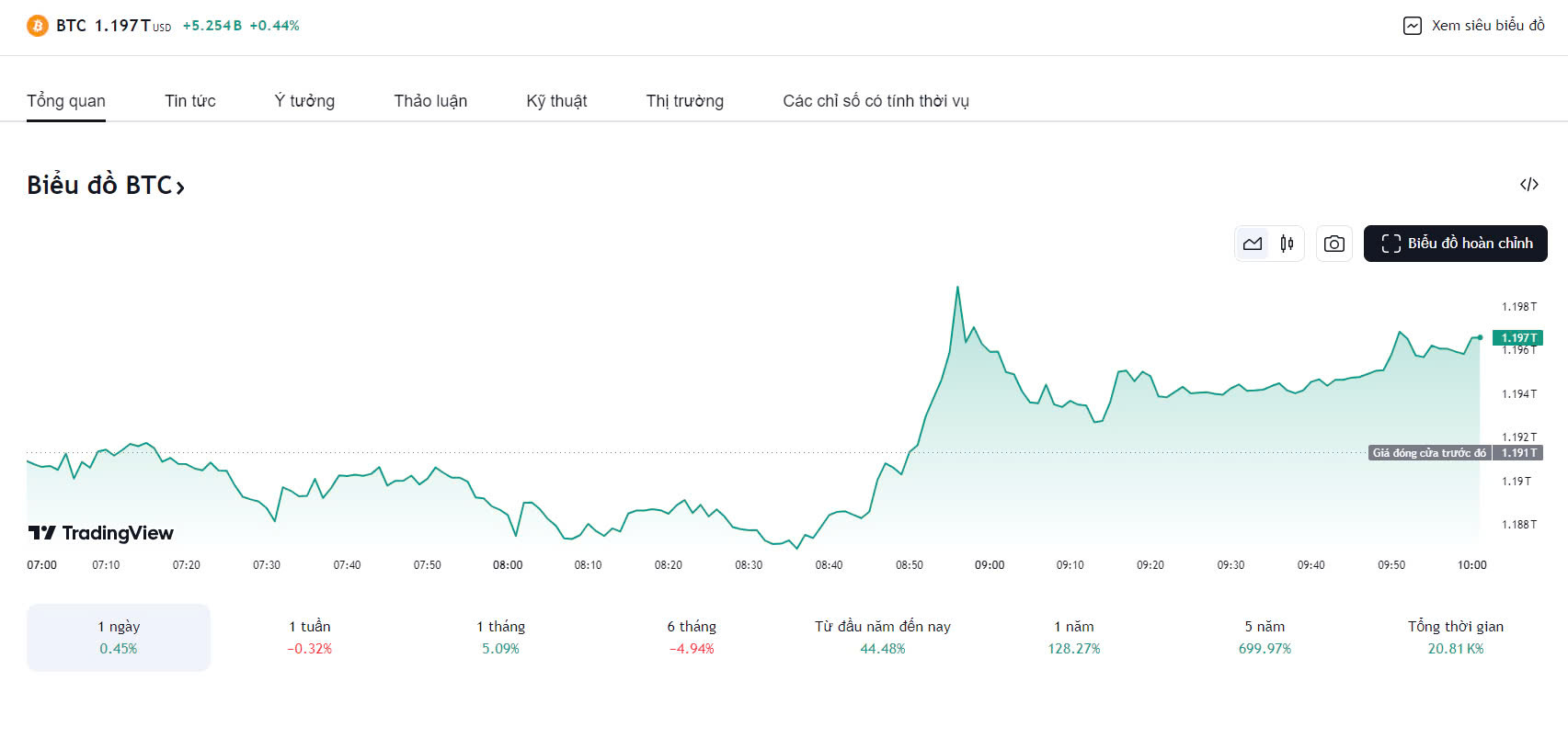Select Từ đầu năm đến nay range
Screen dimensions: 1568x738
(883, 638)
